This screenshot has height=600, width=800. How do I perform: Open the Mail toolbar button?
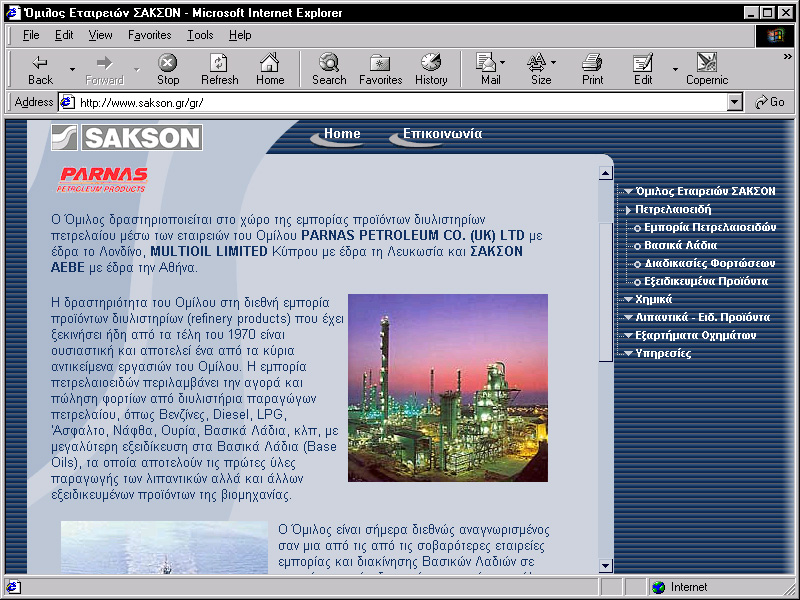(x=490, y=69)
